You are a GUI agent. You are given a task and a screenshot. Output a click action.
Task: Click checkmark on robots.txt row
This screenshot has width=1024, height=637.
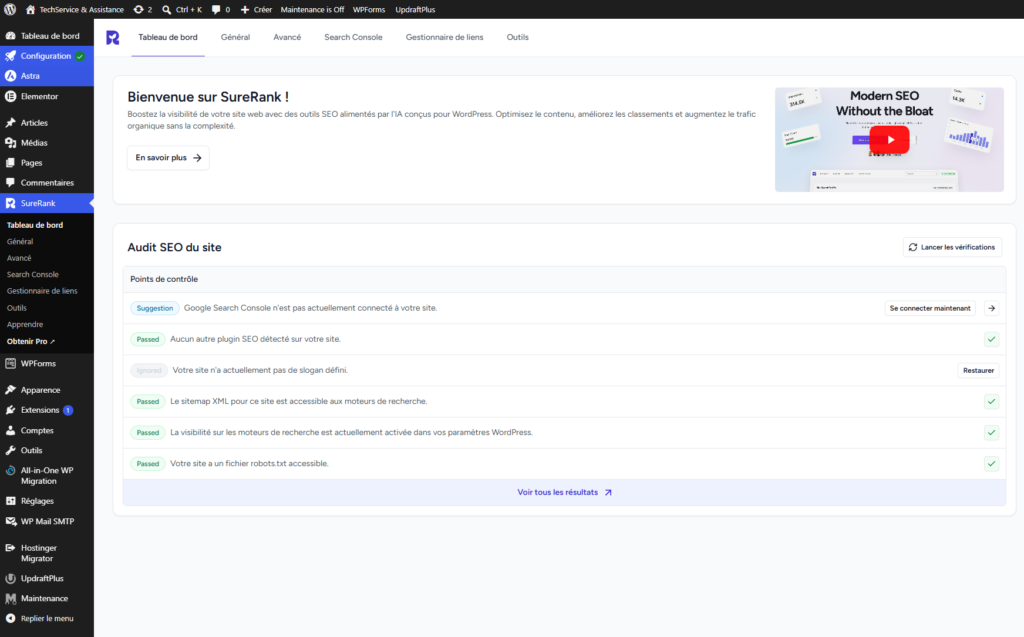tap(991, 464)
